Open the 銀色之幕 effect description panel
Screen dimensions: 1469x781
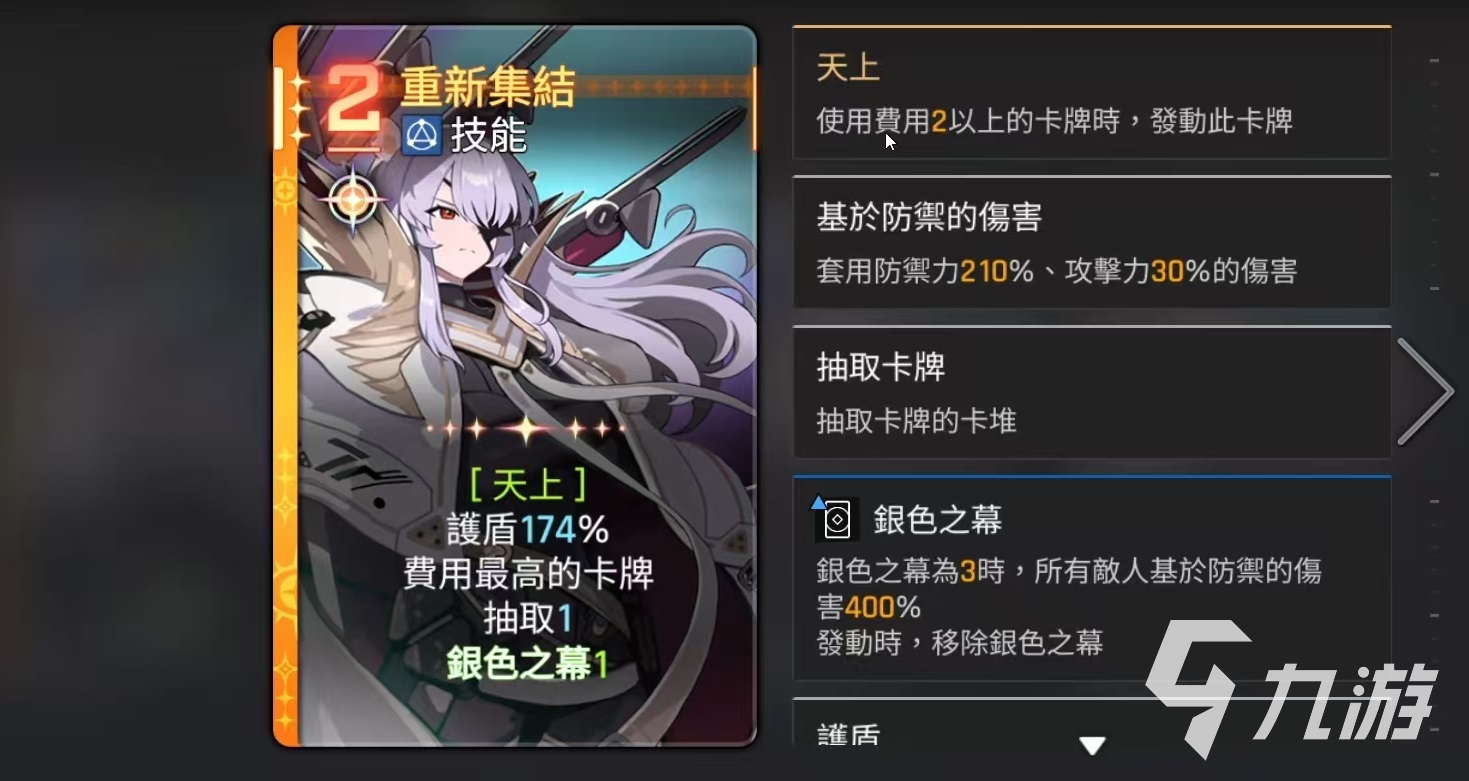(1091, 579)
